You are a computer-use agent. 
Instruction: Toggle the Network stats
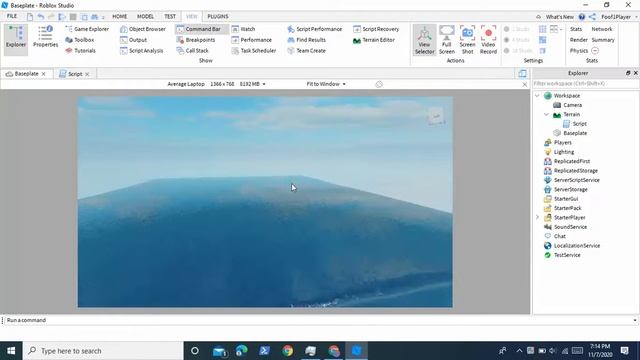602,29
